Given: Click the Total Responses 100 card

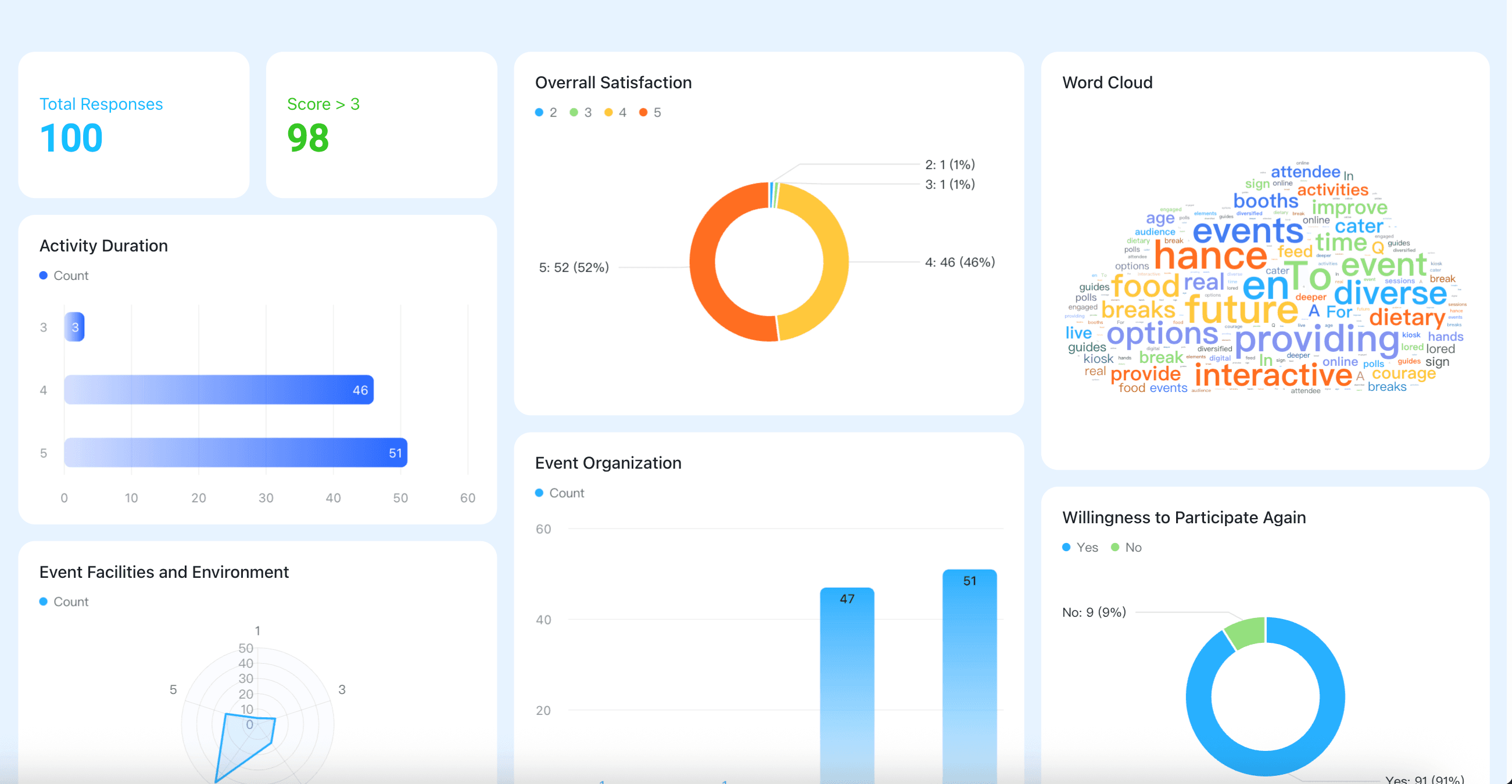Looking at the screenshot, I should (134, 125).
